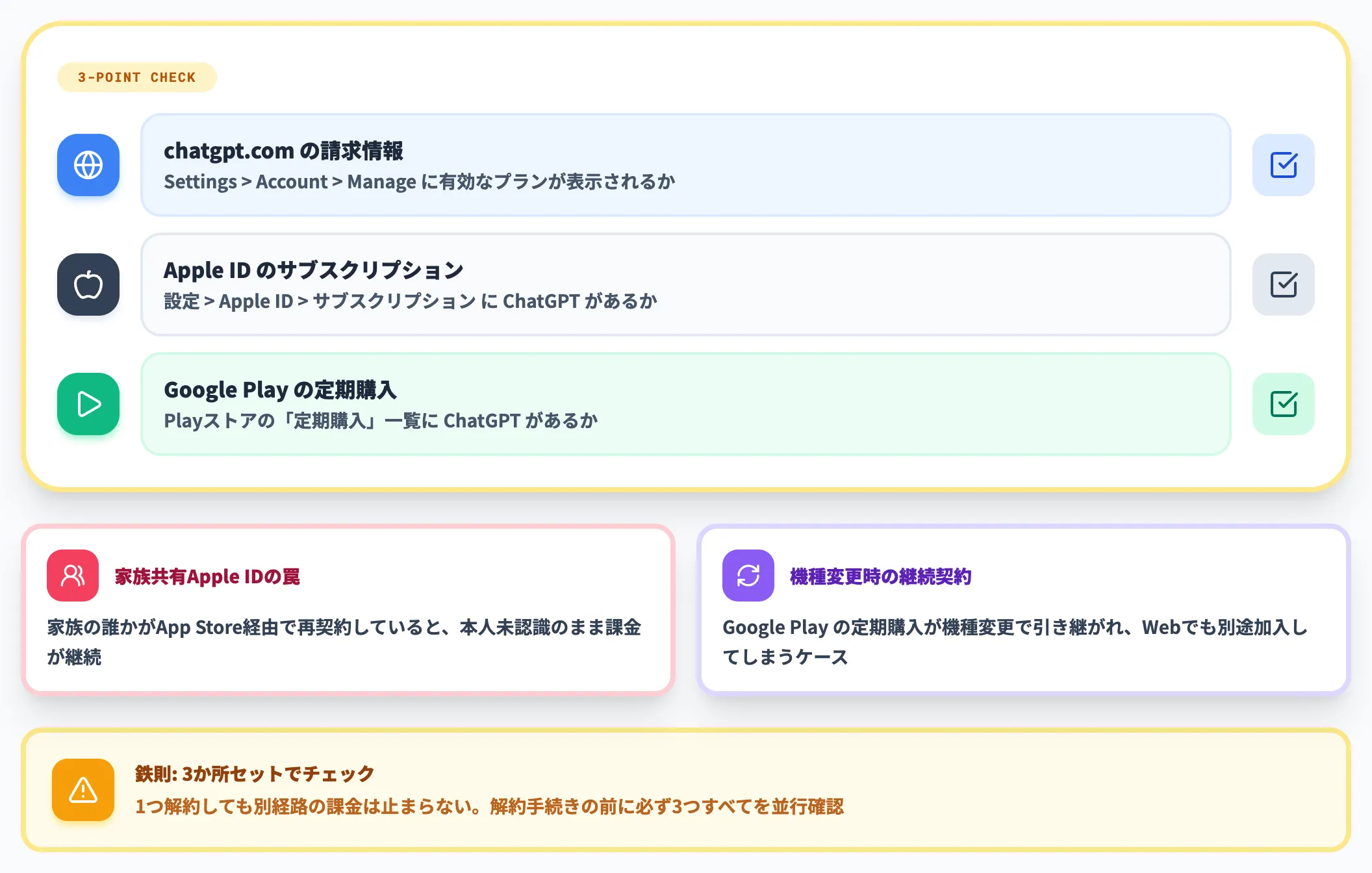The image size is (1372, 873).
Task: Click the orange text starting 1つ解約しても別経路
Action: coord(489,807)
